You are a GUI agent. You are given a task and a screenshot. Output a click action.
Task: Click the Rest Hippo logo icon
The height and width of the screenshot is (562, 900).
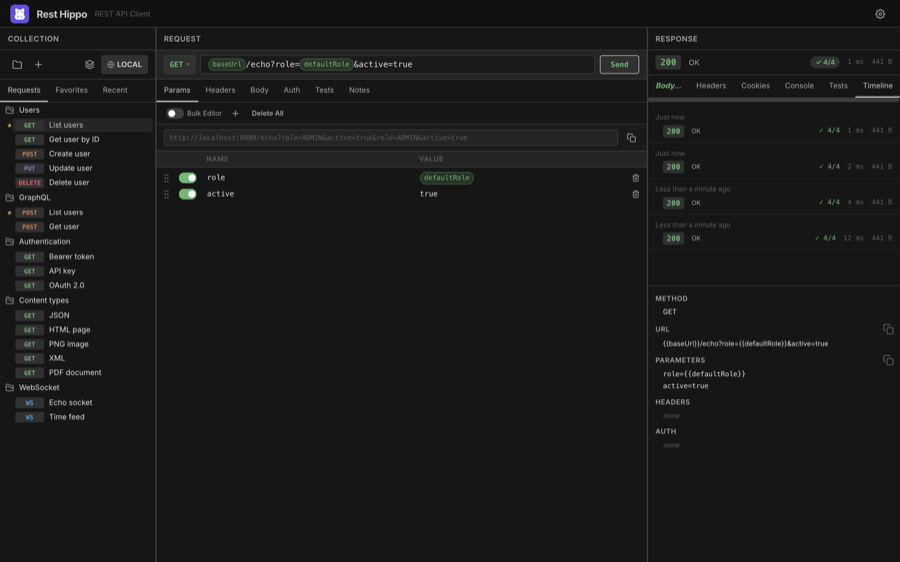tap(20, 14)
